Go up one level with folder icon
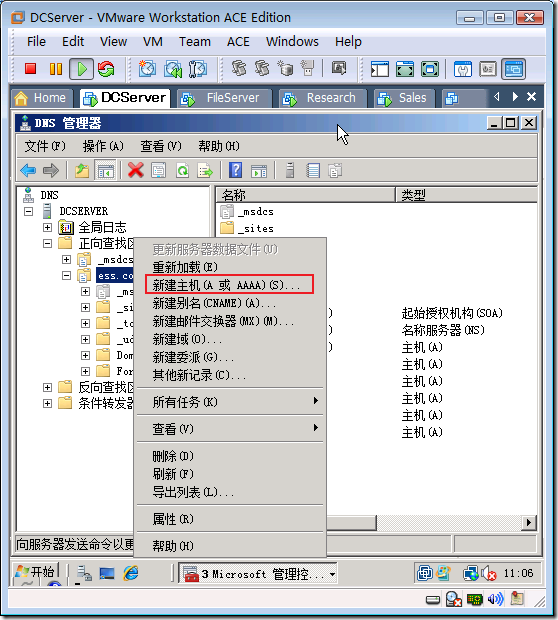 [82, 171]
